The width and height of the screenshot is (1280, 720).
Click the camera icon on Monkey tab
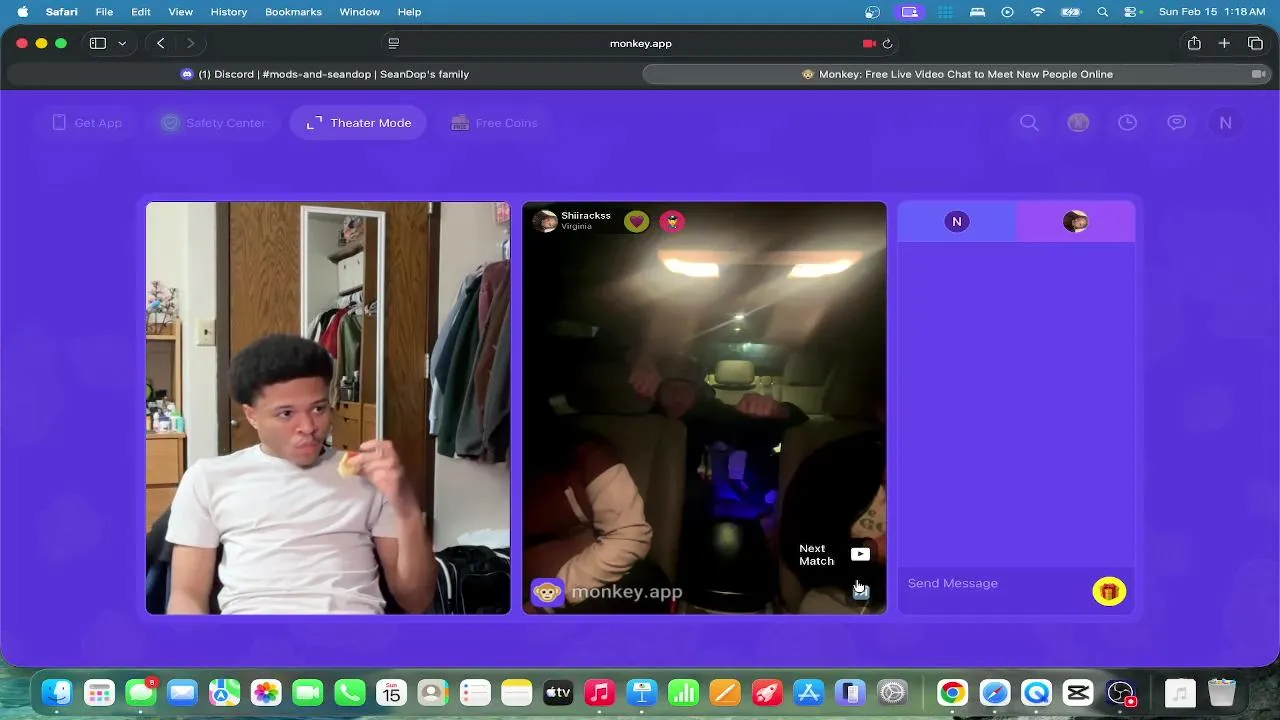[x=1258, y=74]
